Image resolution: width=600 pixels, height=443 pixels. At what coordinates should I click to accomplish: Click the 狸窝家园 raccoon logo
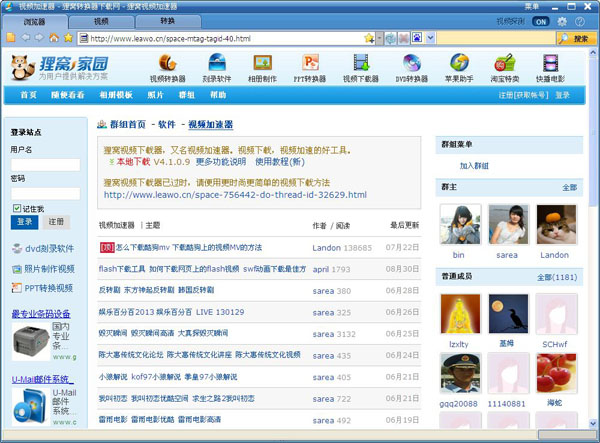[59, 68]
